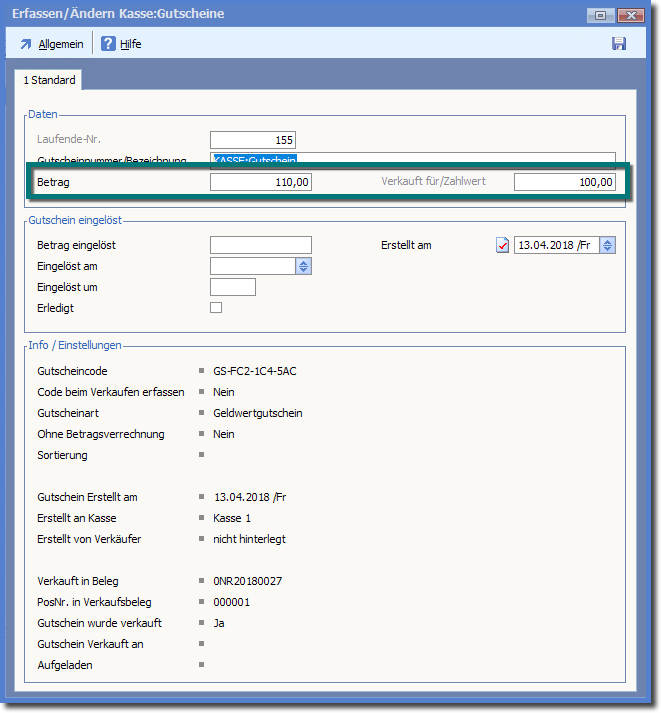
Task: Click the spinner arrows on Erstellt am date
Action: point(608,245)
